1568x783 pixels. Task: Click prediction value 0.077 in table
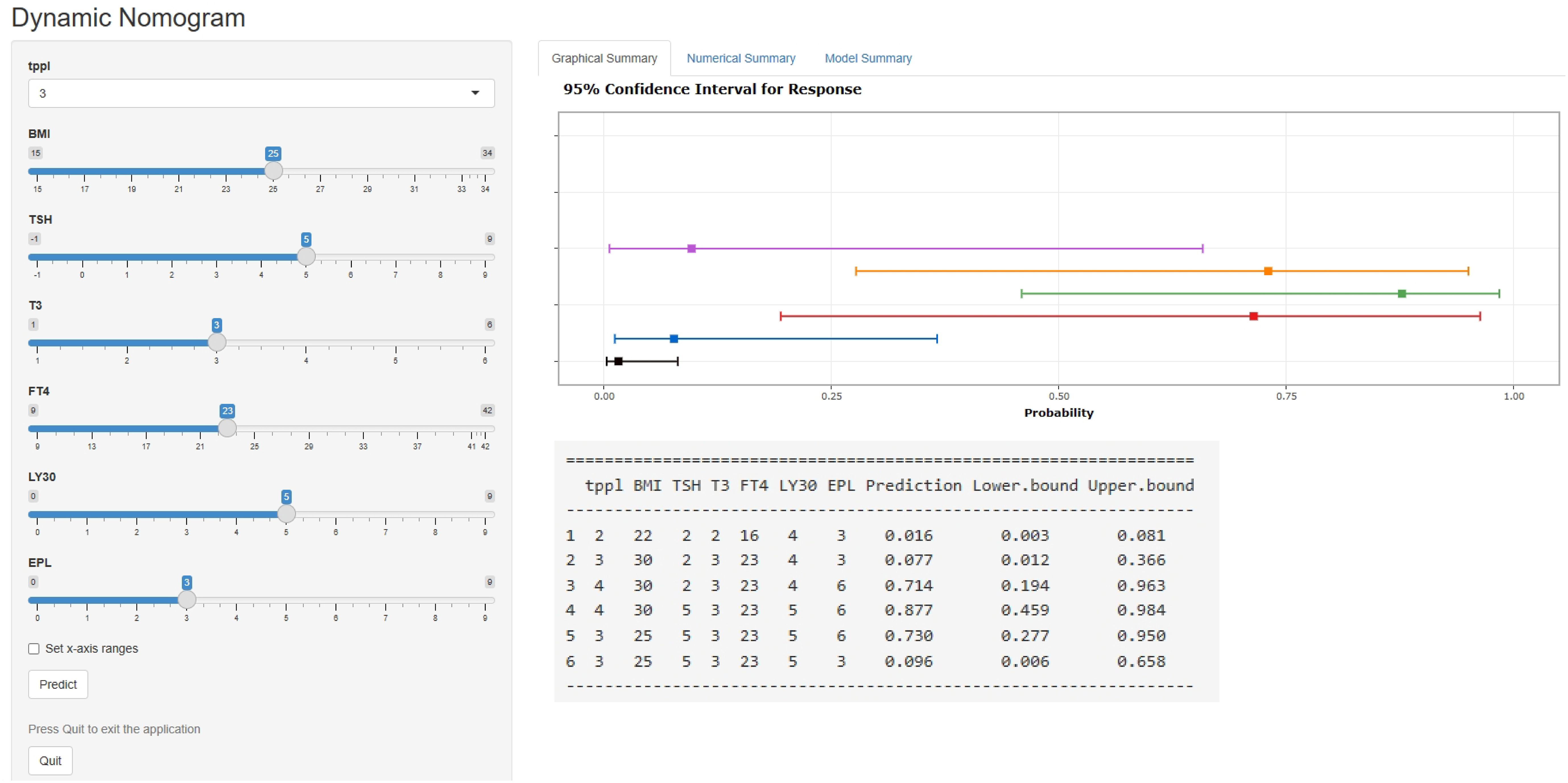click(x=908, y=560)
